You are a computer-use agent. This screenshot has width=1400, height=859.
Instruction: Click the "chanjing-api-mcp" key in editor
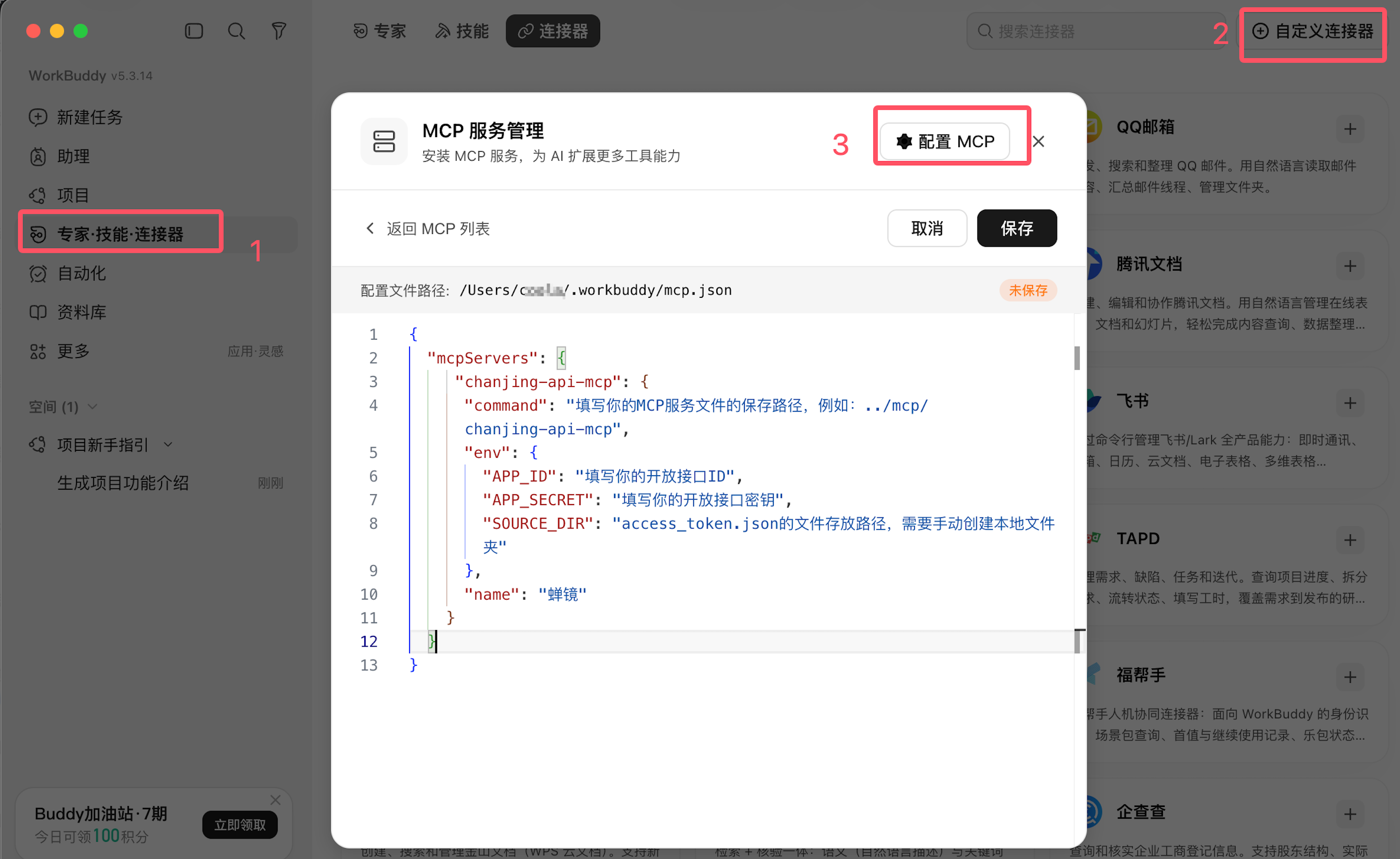538,382
